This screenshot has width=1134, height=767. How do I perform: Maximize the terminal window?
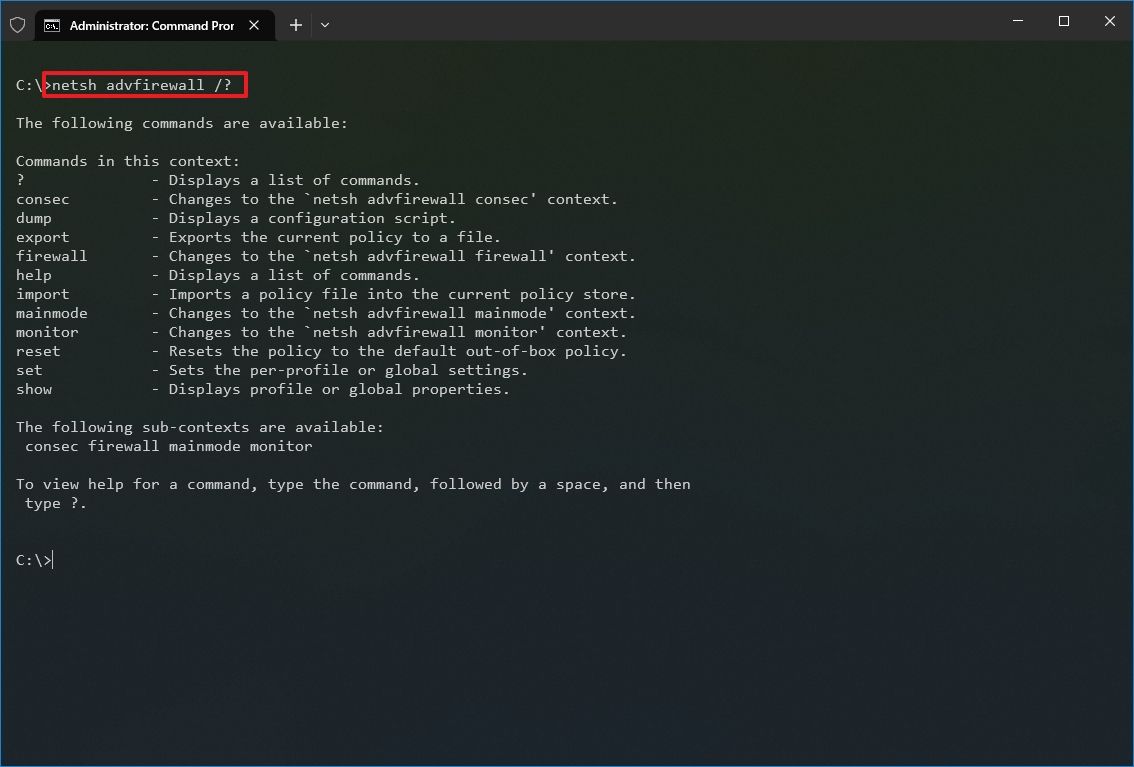coord(1063,21)
